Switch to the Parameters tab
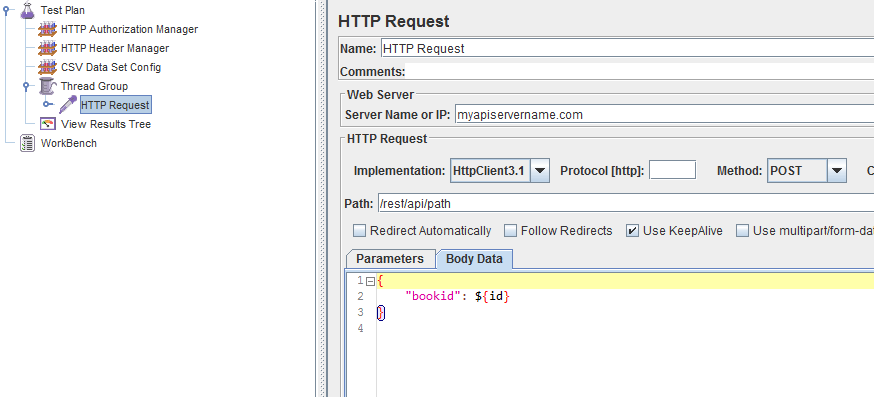Image resolution: width=874 pixels, height=397 pixels. tap(390, 259)
